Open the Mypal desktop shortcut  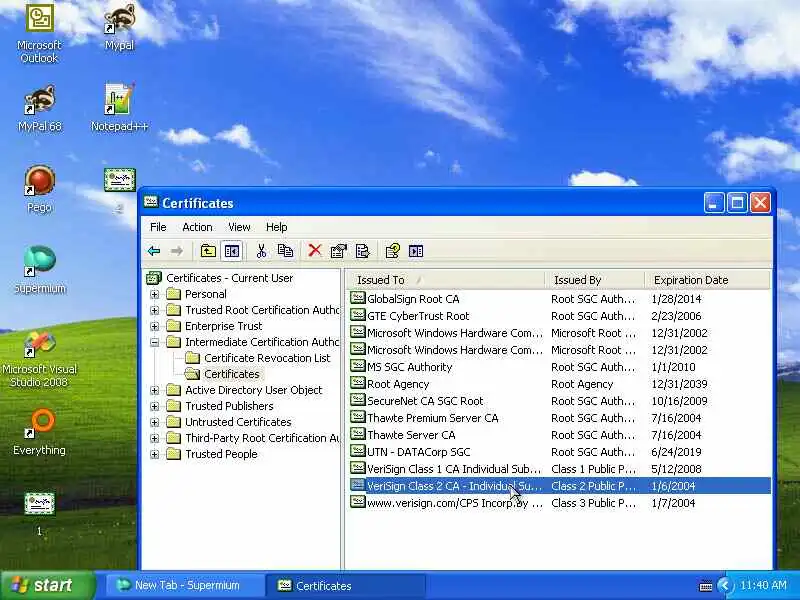[119, 28]
